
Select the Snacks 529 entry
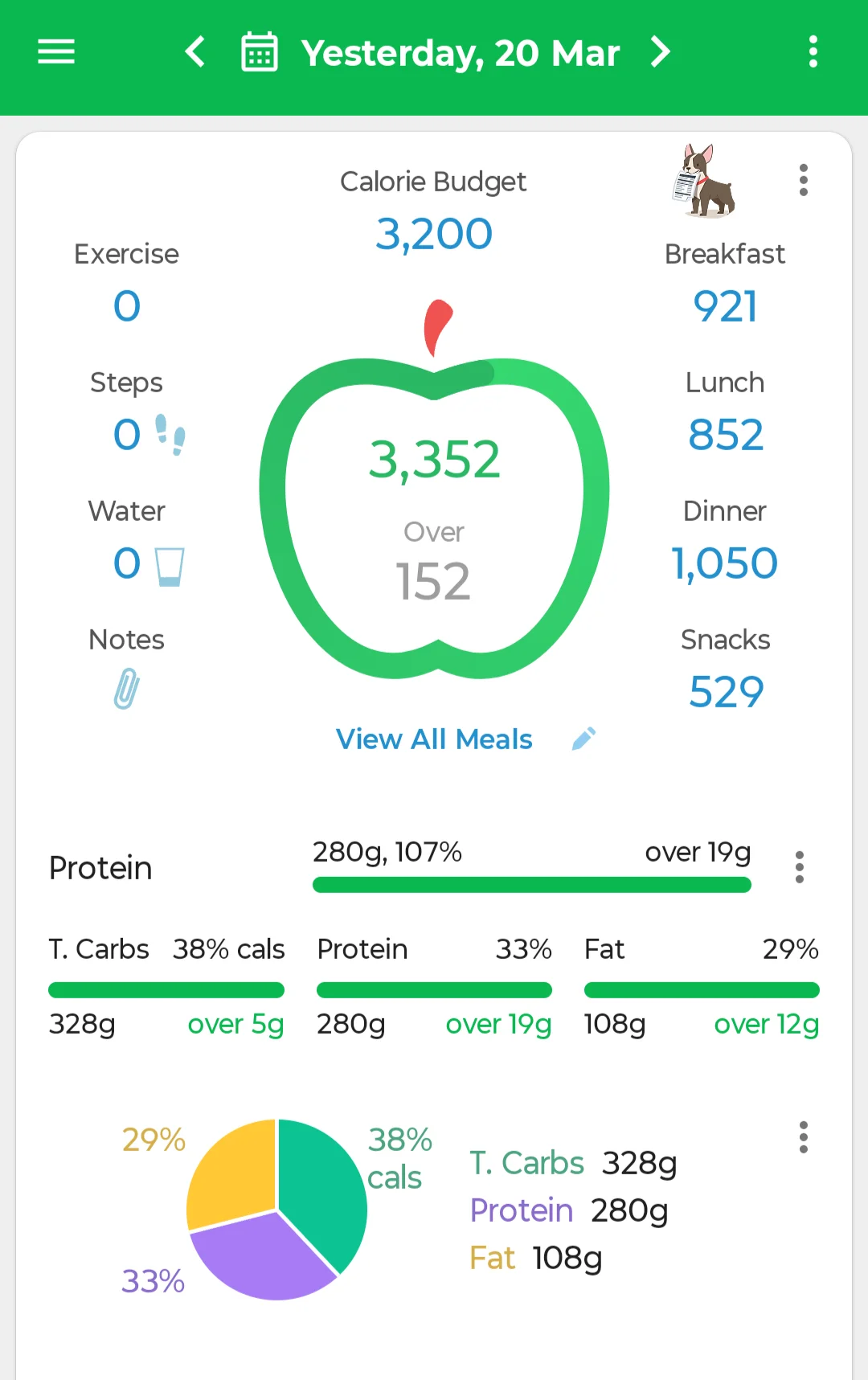(x=726, y=692)
